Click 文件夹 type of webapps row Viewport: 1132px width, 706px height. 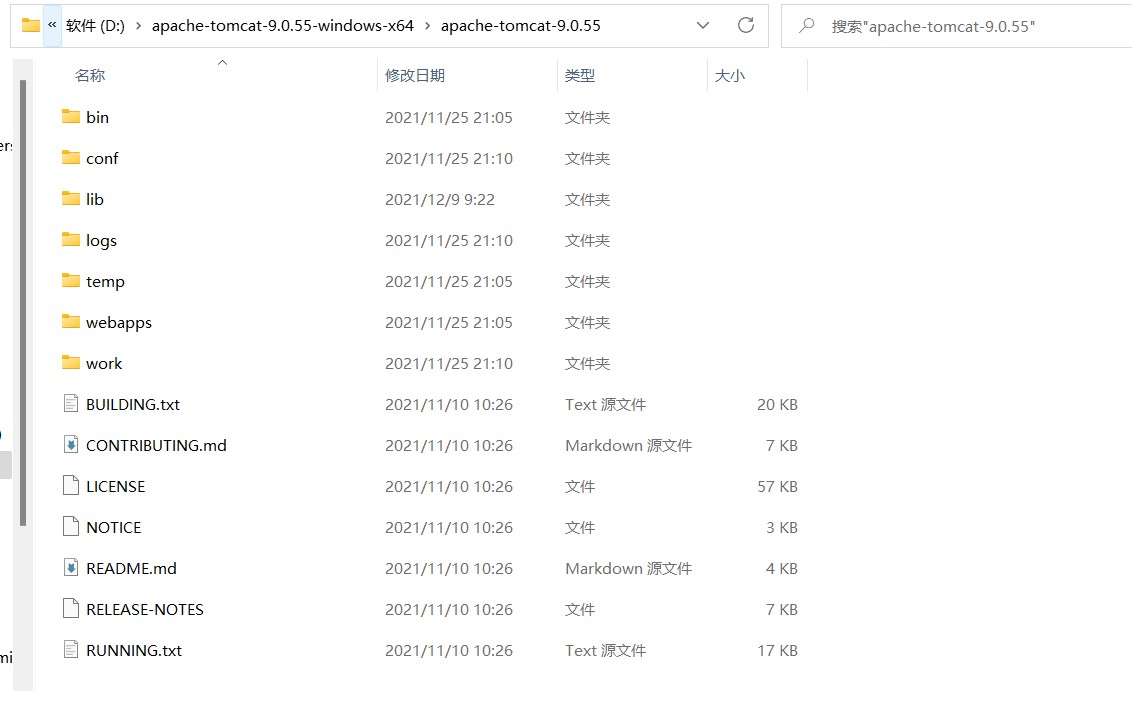(587, 323)
